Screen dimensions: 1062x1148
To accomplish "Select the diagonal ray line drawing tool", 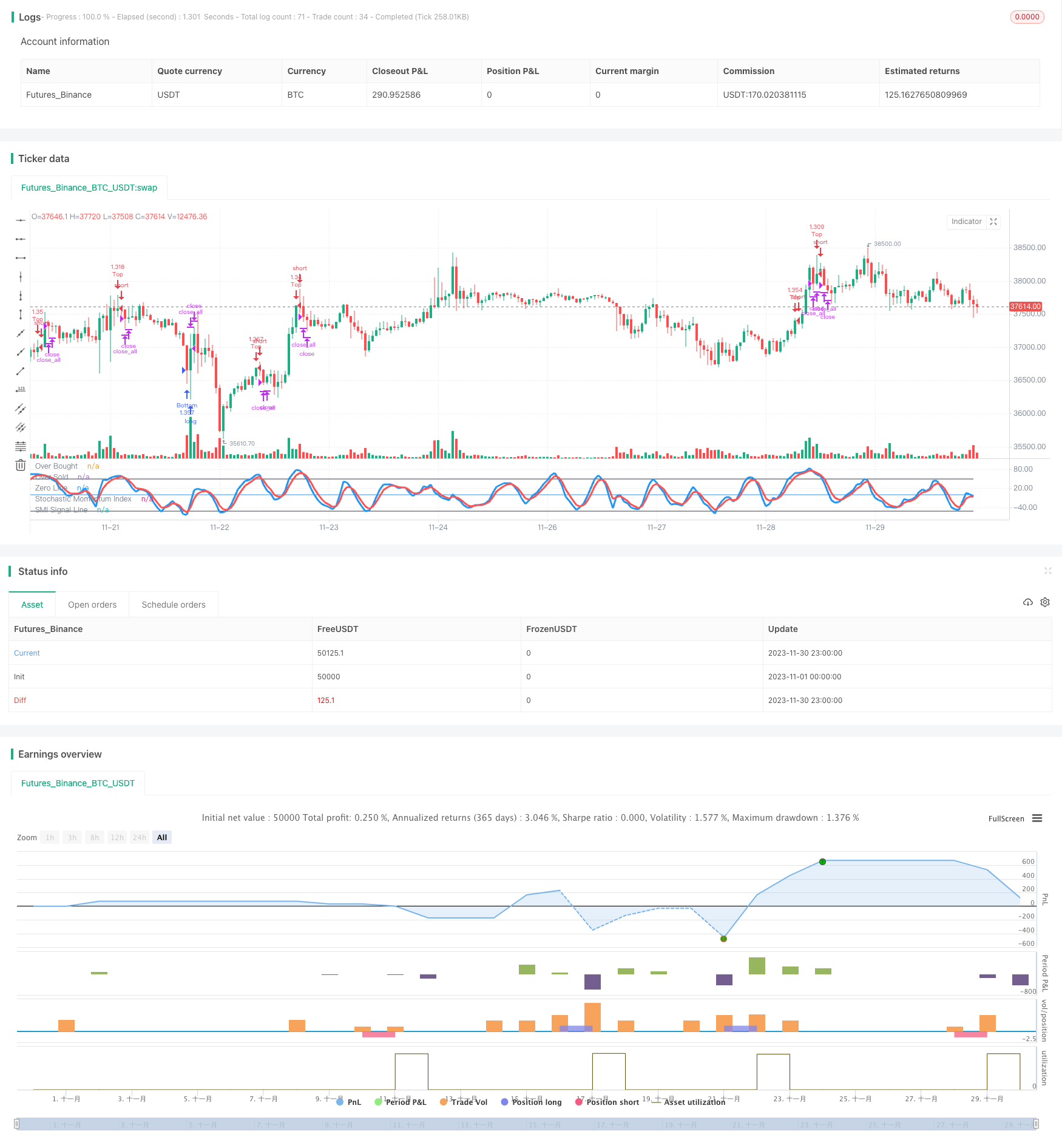I will (x=21, y=352).
